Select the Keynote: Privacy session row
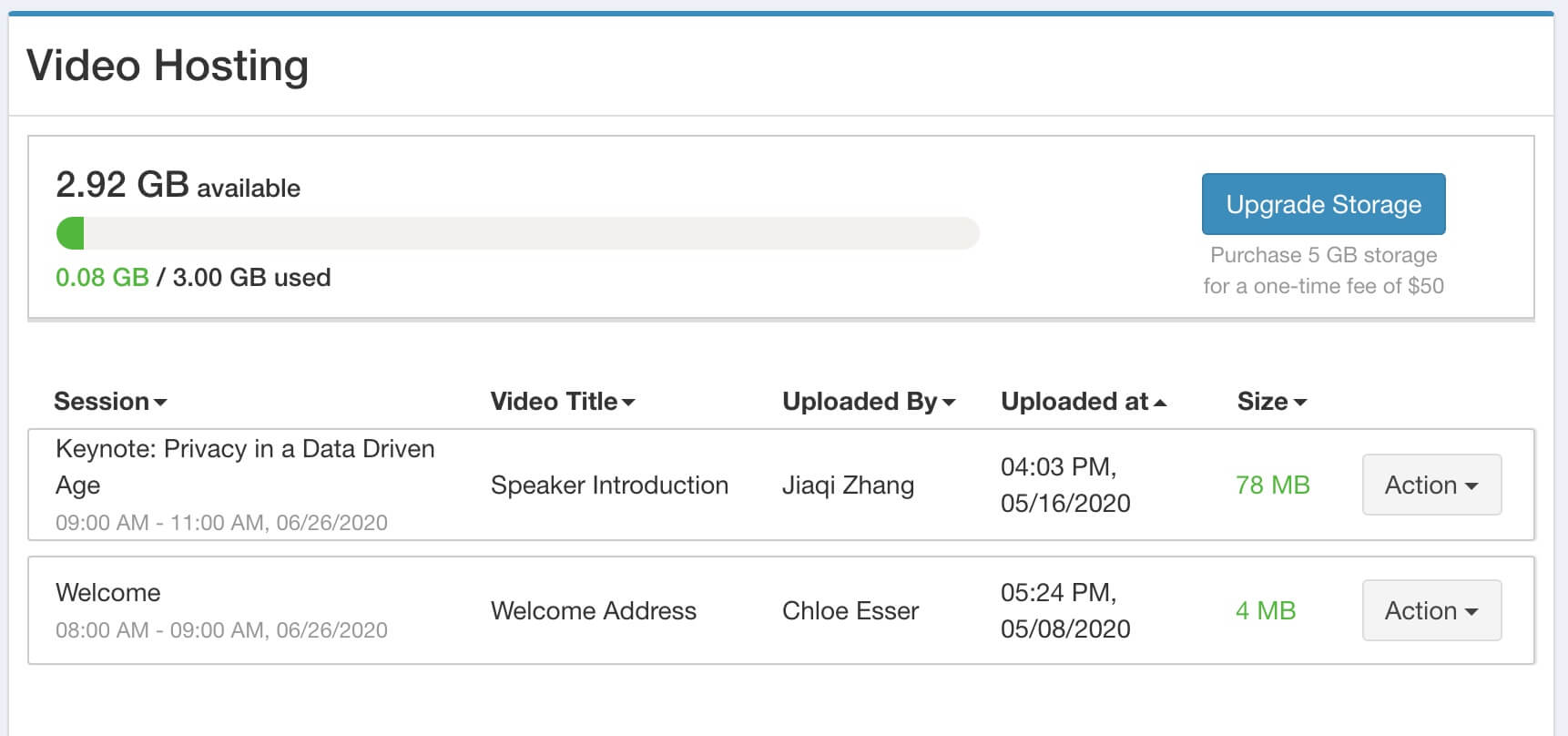This screenshot has height=736, width=1568. tap(245, 466)
